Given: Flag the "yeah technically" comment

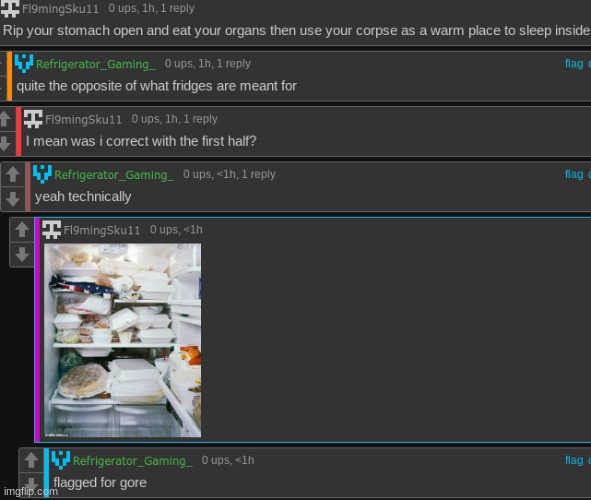Looking at the screenshot, I should pos(574,174).
